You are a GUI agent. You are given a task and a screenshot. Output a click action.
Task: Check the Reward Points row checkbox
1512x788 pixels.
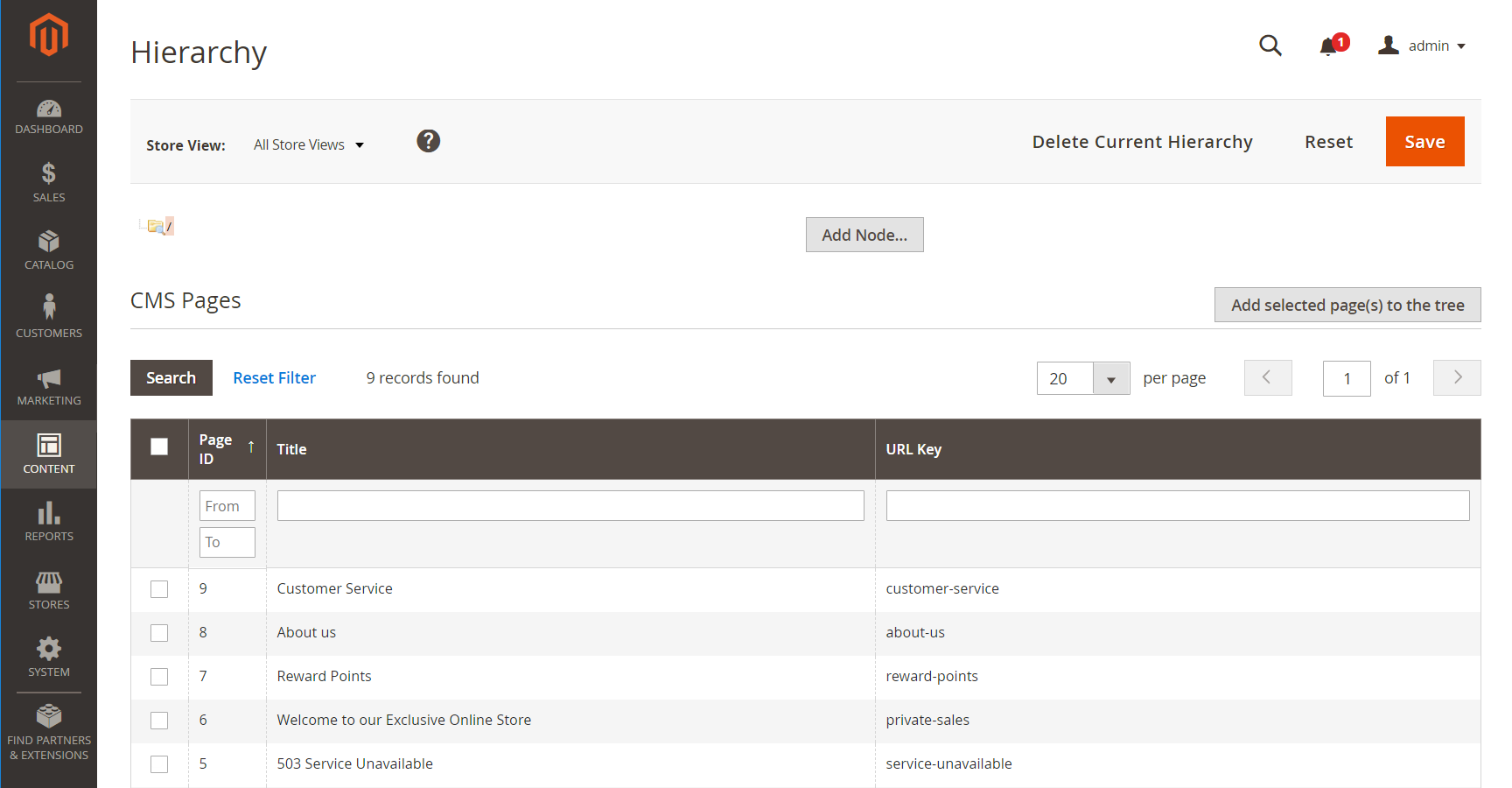pyautogui.click(x=159, y=677)
